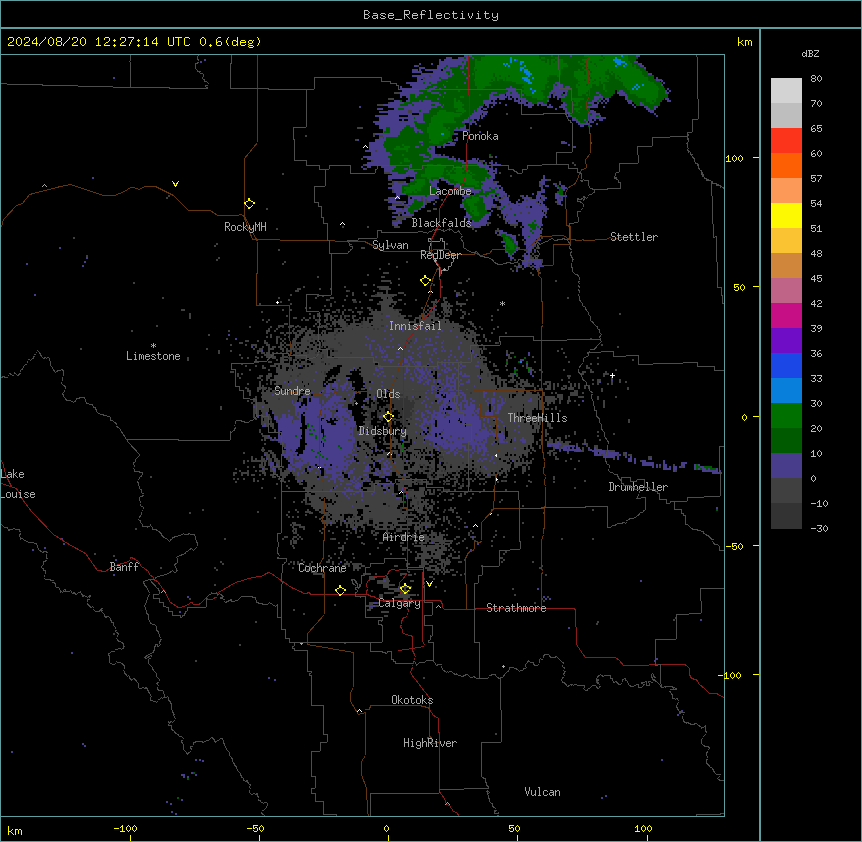Click the Airdrie label

click(404, 537)
